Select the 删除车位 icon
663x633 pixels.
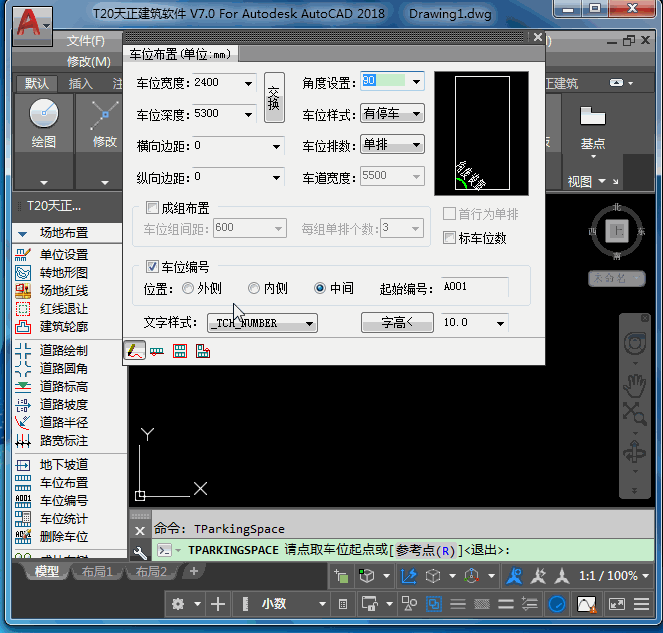click(x=23, y=537)
